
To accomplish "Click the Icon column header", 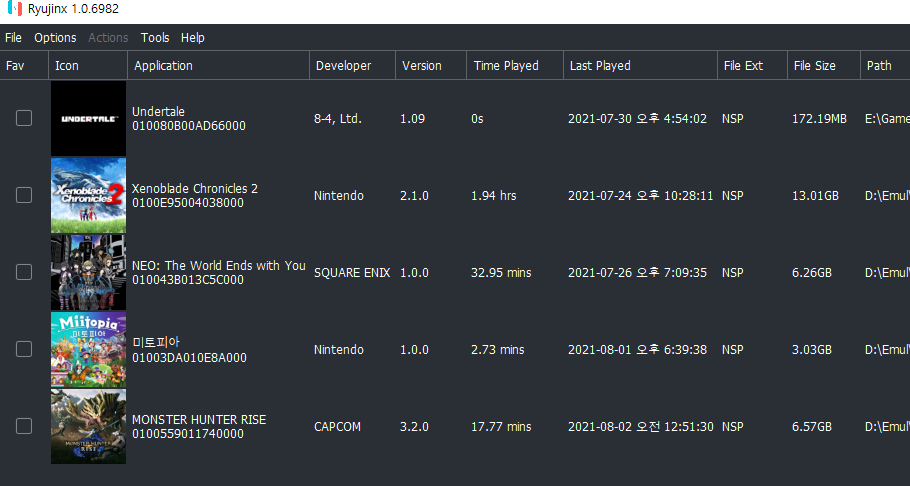I will 88,66.
